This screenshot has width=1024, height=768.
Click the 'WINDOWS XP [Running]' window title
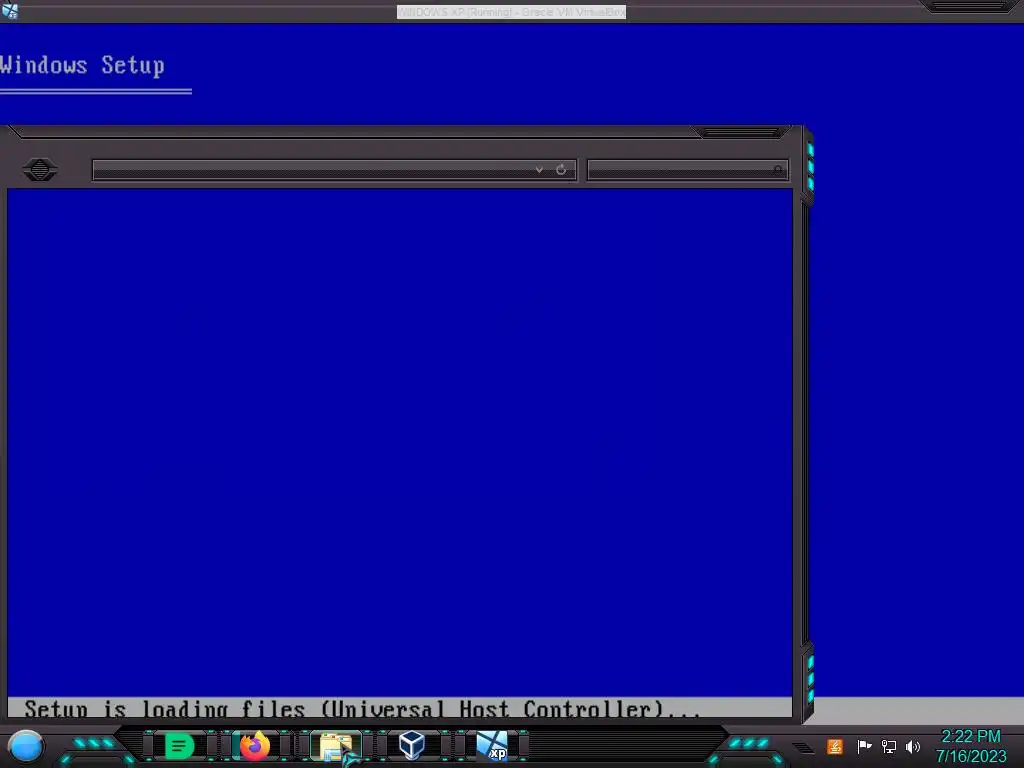click(511, 12)
